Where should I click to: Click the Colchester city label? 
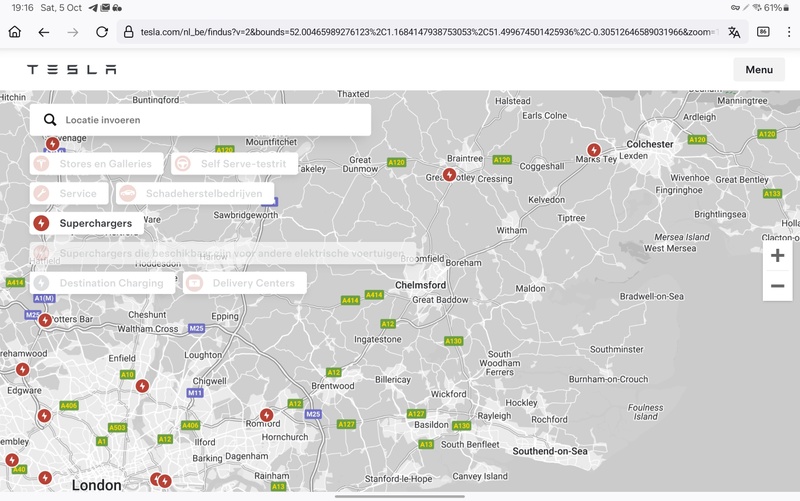tap(649, 144)
